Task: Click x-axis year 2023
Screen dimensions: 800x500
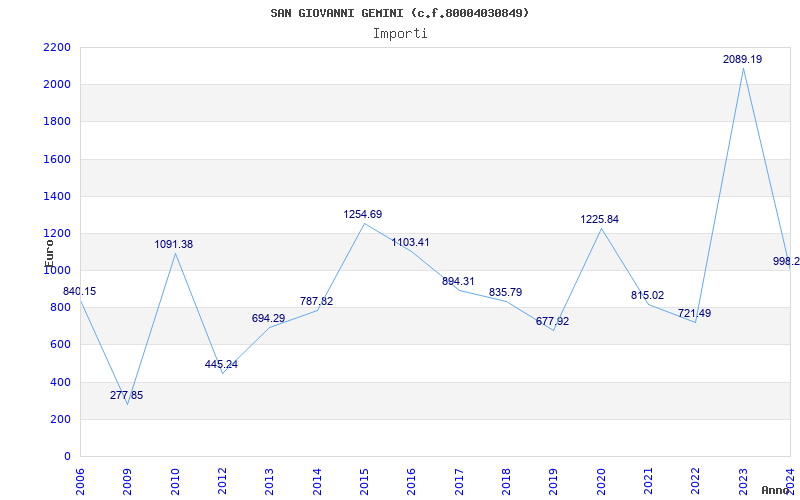Action: coord(743,482)
